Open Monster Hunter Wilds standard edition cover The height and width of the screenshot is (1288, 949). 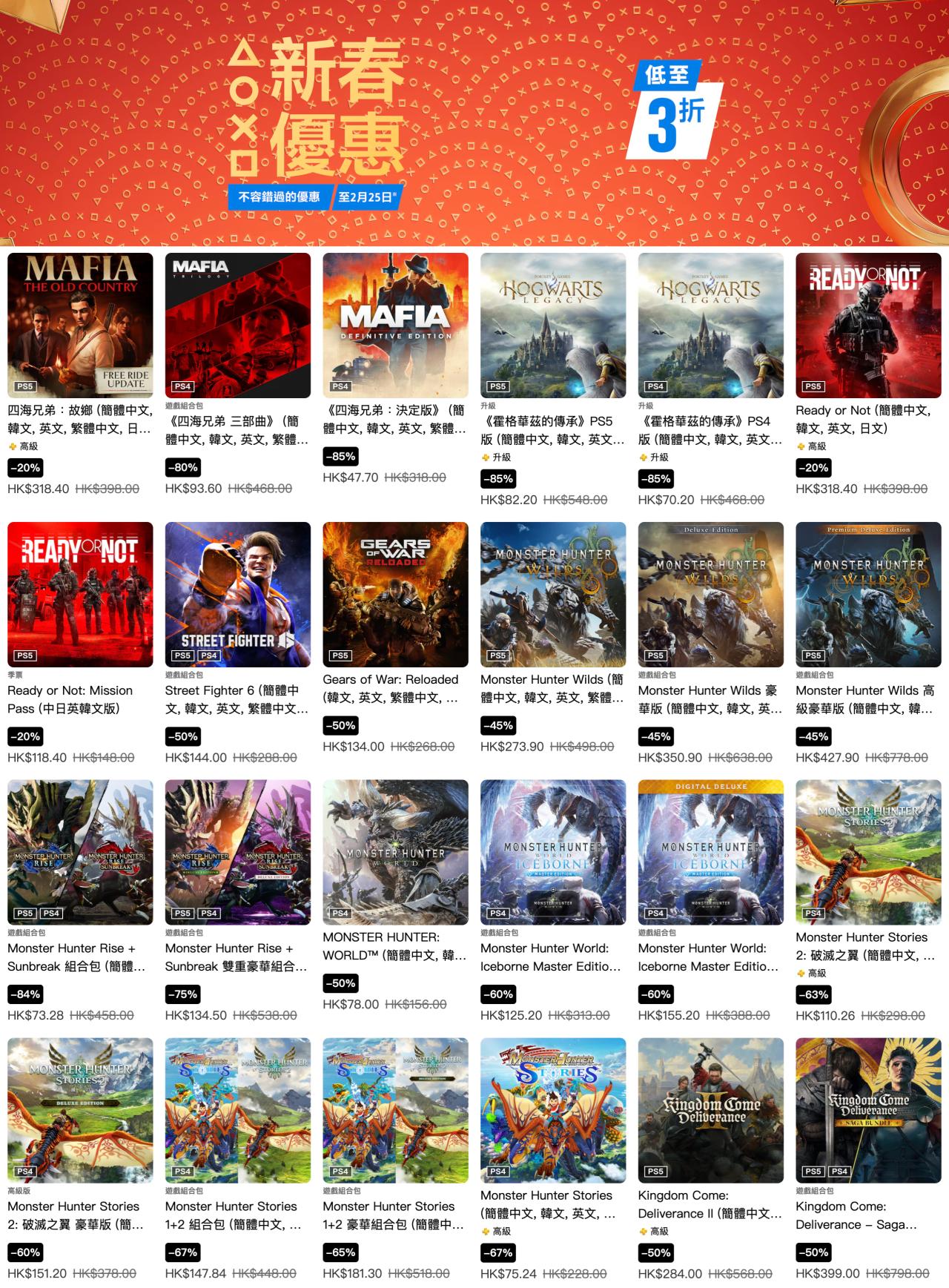click(x=553, y=594)
